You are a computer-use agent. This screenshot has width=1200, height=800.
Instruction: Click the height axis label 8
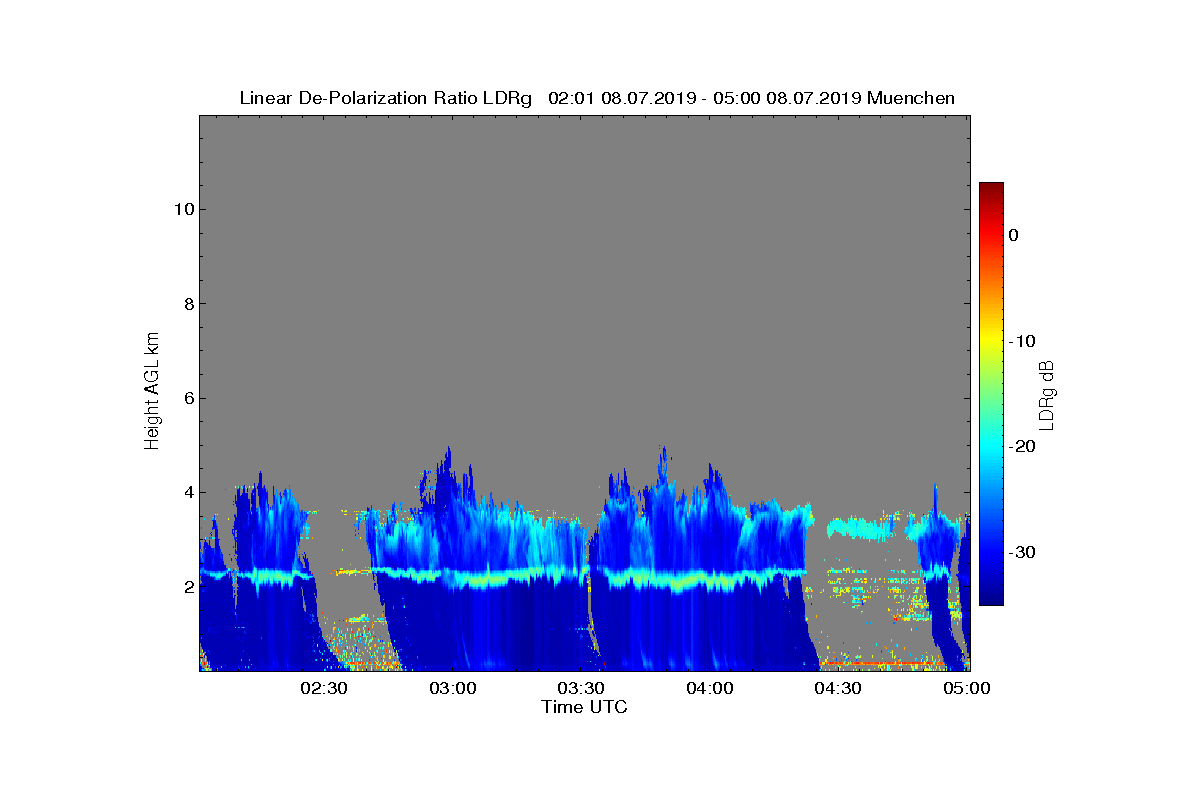tap(188, 304)
